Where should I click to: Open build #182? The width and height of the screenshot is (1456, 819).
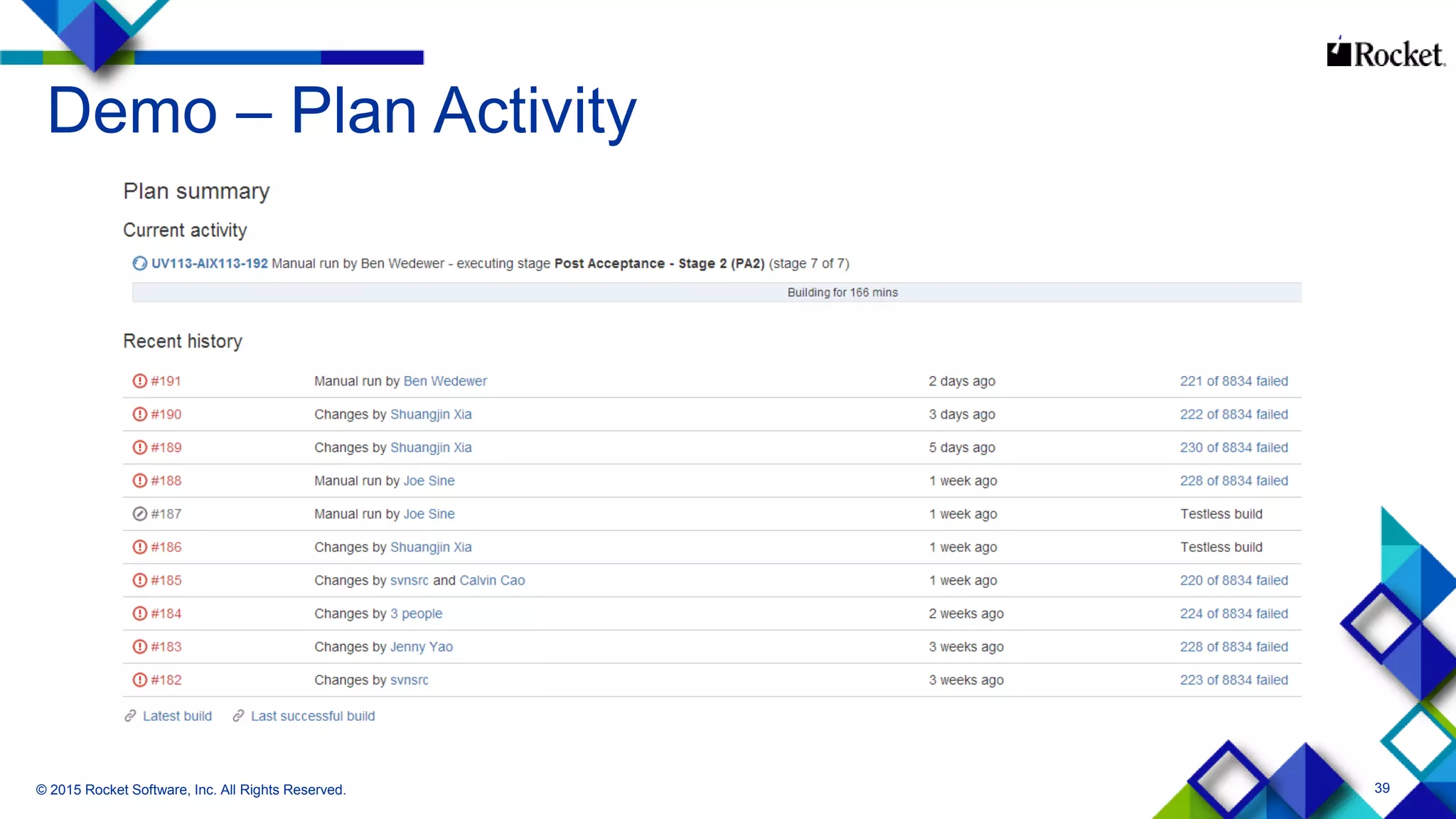coord(166,680)
